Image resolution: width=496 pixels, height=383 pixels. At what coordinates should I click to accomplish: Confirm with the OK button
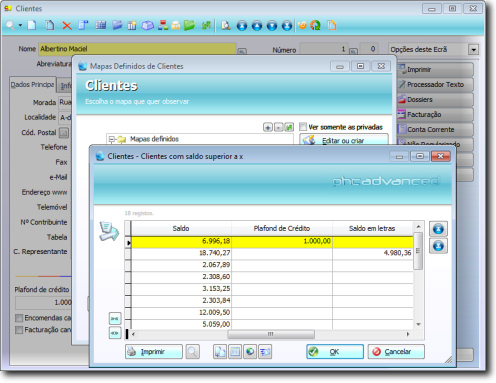(335, 352)
